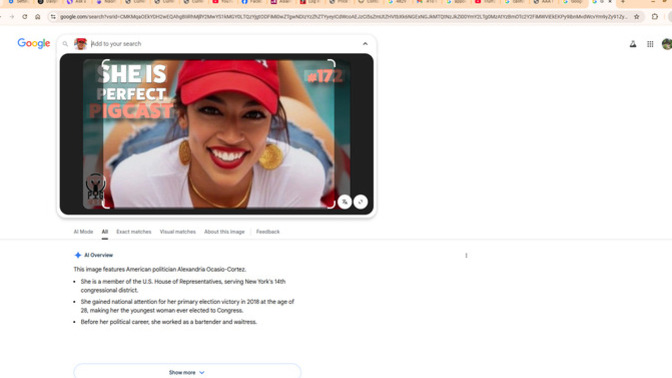Click the AI Overview sparkle icon
The height and width of the screenshot is (378, 672).
pyautogui.click(x=78, y=255)
